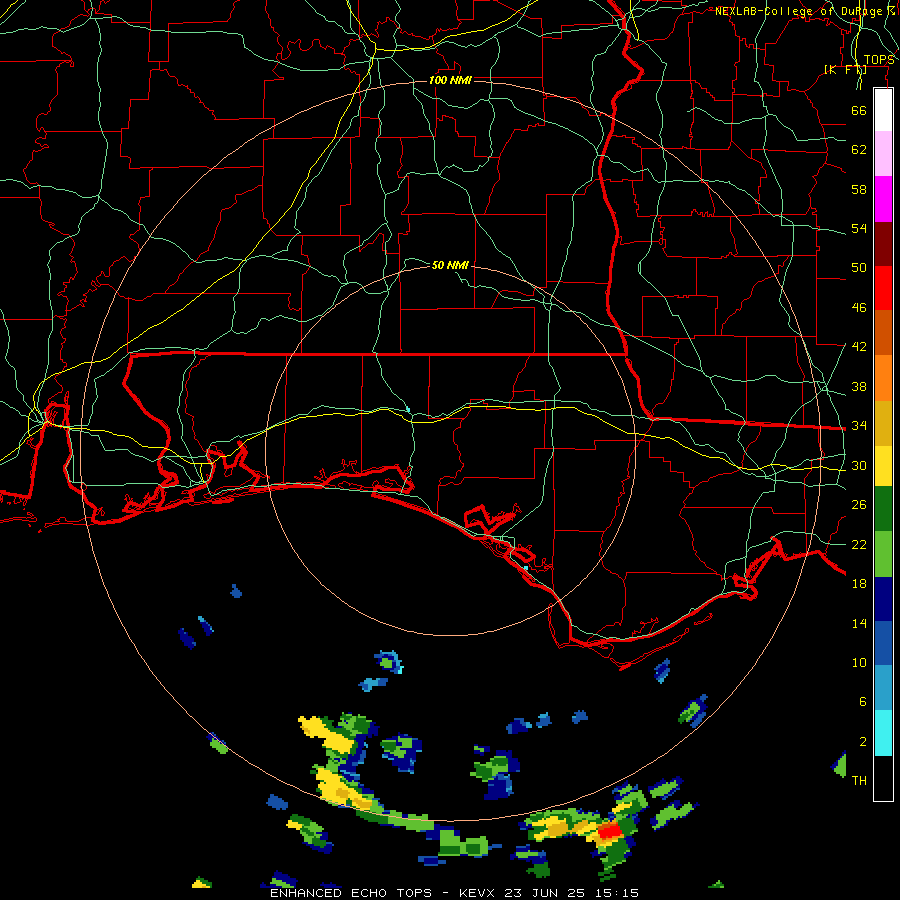
Task: Click the "30" legend value
Action: pyautogui.click(x=859, y=465)
